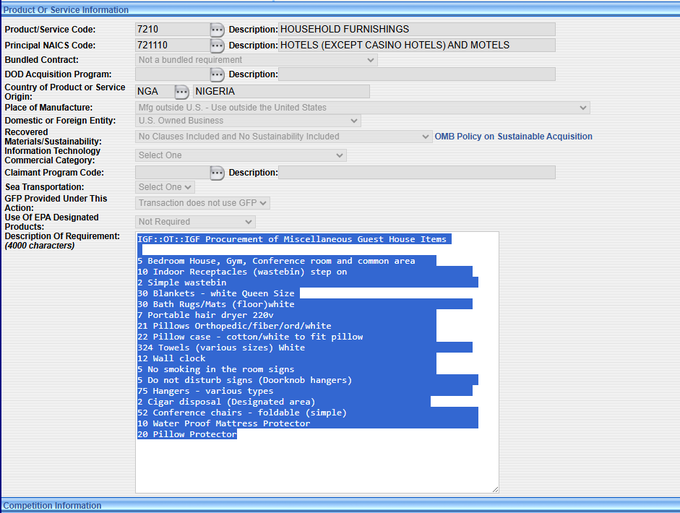Open the Recovered Materials/Sustainability dropdown
Viewport: 680px width, 513px height.
[283, 136]
